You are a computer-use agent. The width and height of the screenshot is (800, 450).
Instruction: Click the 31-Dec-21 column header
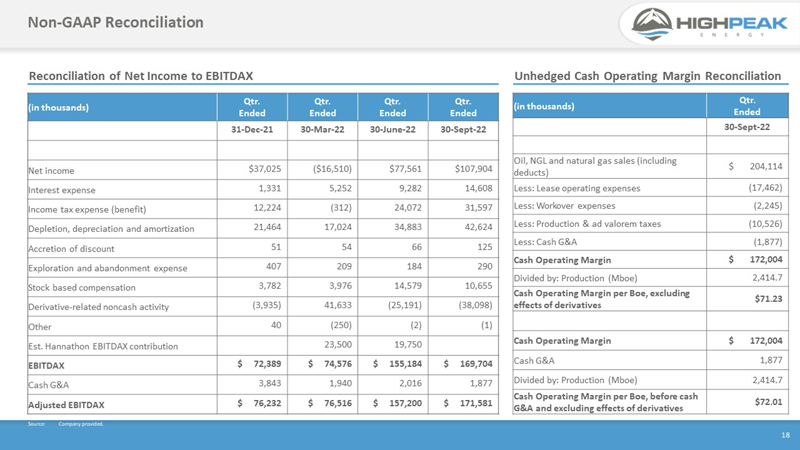click(252, 130)
